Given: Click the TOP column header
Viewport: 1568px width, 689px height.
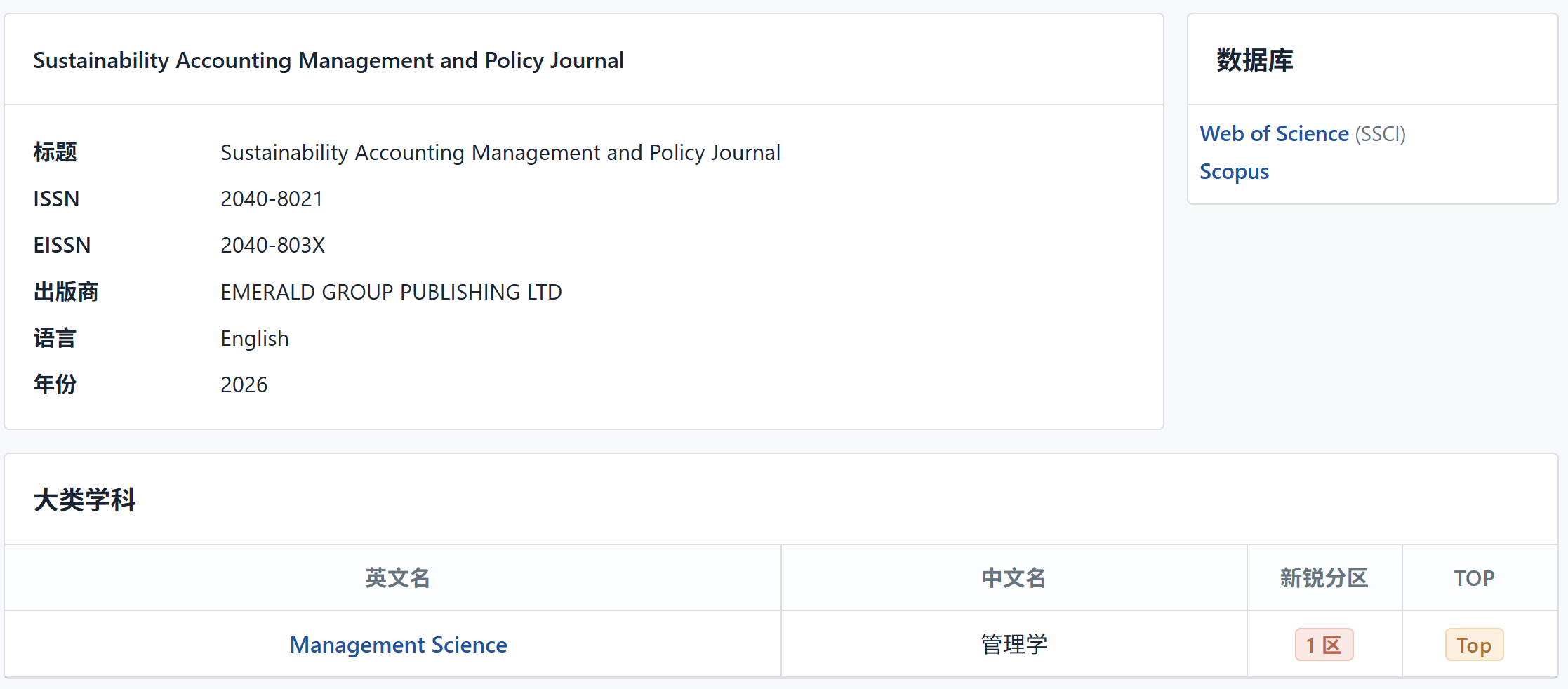Looking at the screenshot, I should click(1474, 578).
